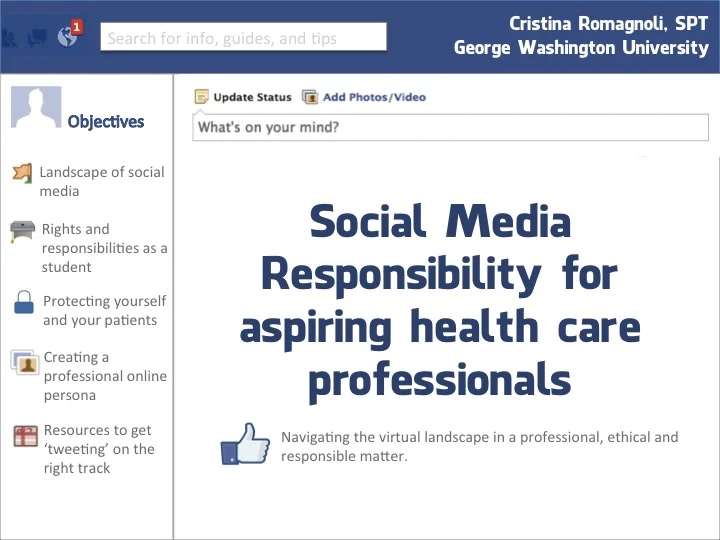Select 'Resources to get tweeting' item
This screenshot has width=720, height=540.
pyautogui.click(x=99, y=449)
